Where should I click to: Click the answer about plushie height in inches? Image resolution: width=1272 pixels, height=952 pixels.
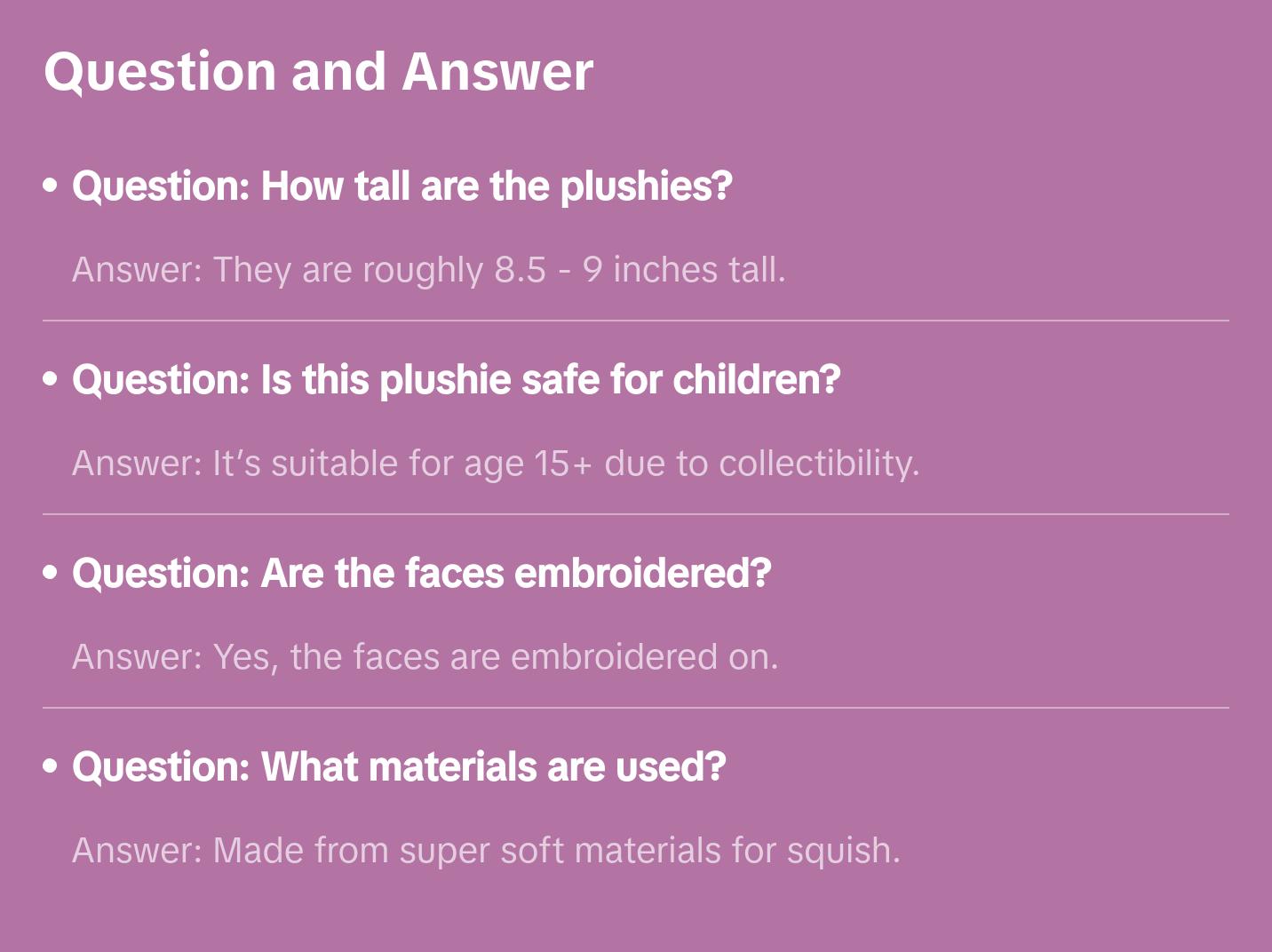[428, 270]
